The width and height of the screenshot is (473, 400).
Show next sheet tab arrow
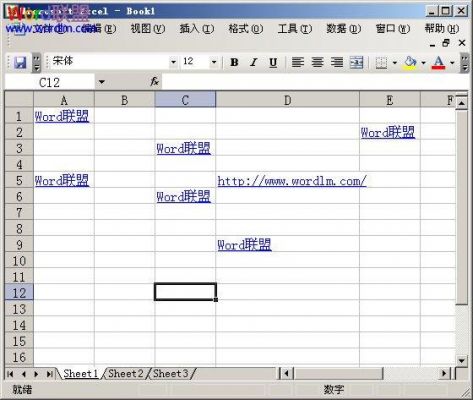coord(36,374)
